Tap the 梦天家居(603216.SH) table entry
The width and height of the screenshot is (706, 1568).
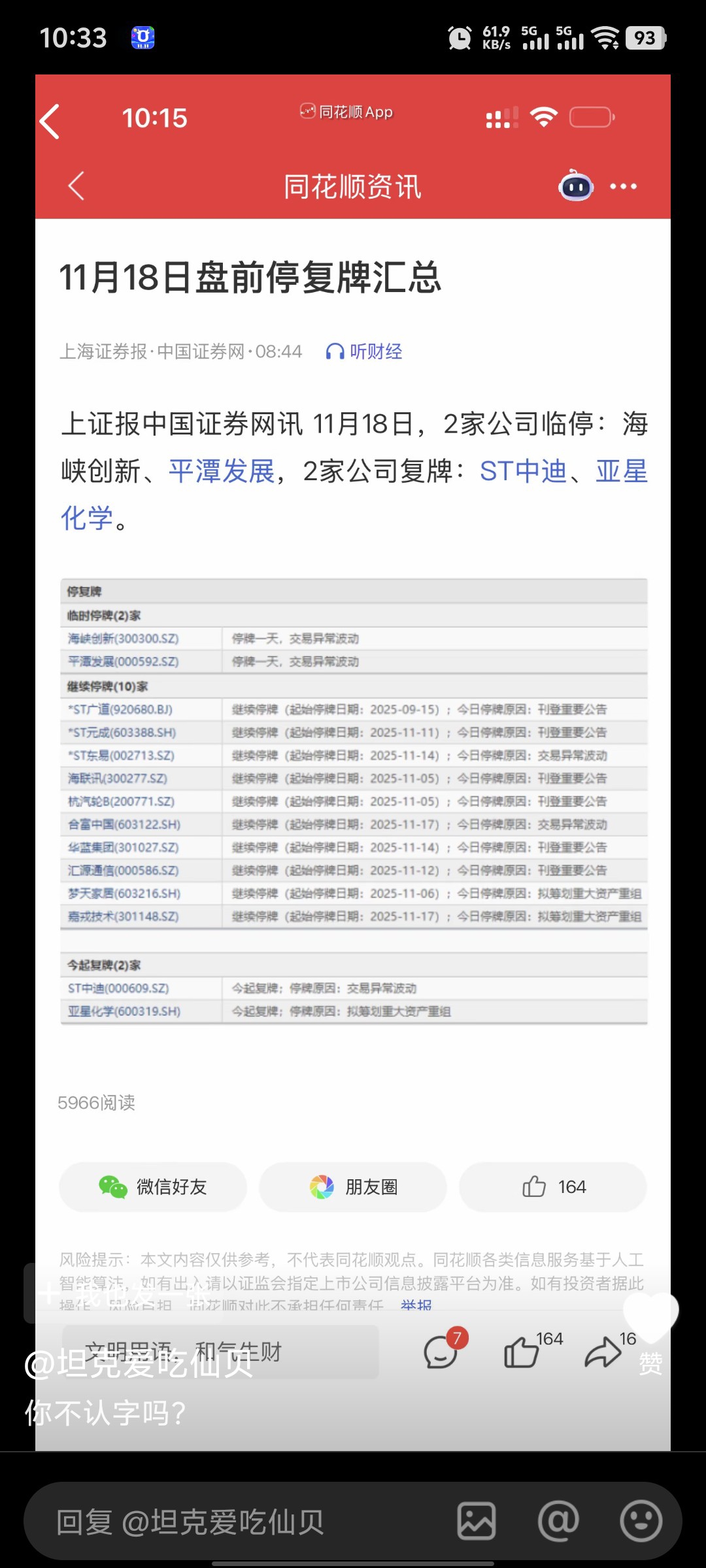[x=124, y=893]
